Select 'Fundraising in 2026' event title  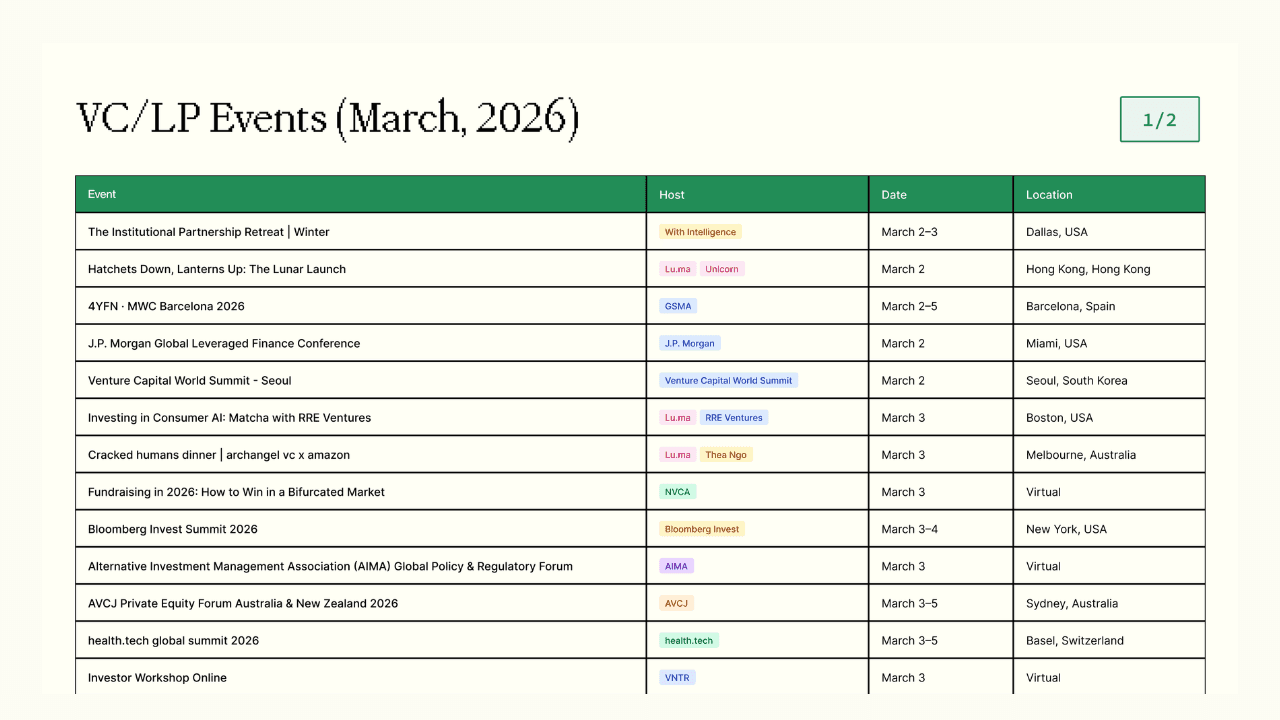coord(236,492)
